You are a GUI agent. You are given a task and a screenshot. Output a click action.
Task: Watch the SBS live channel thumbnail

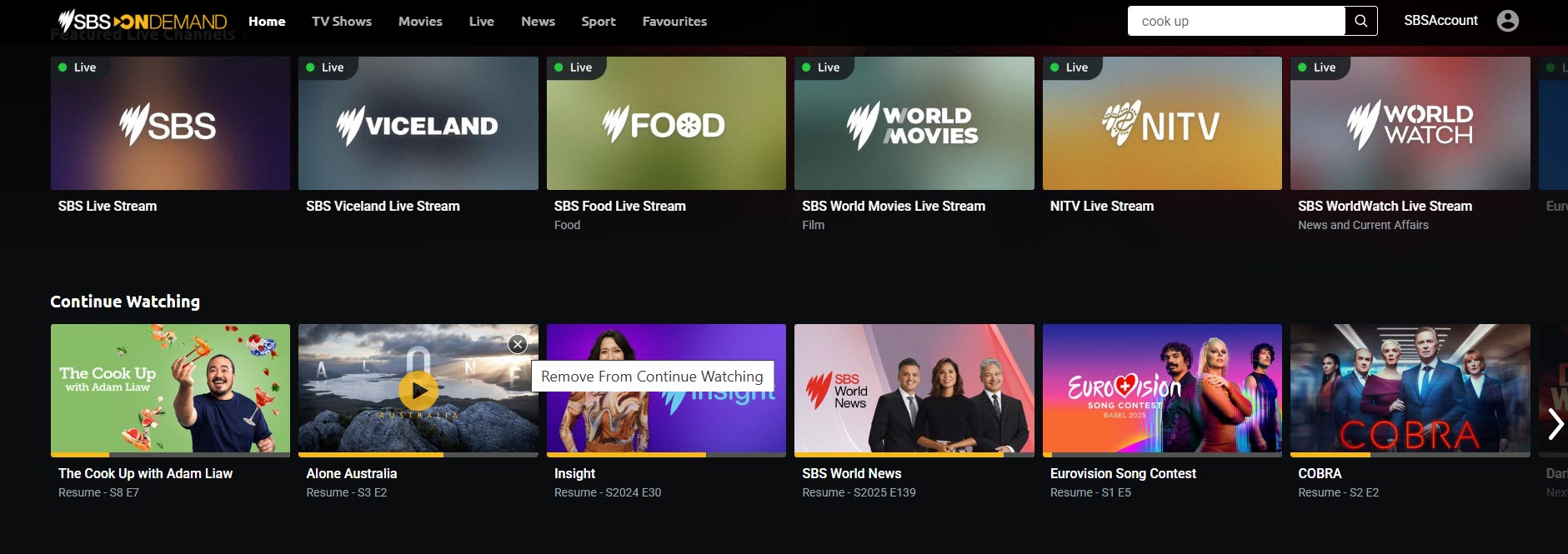coord(170,123)
